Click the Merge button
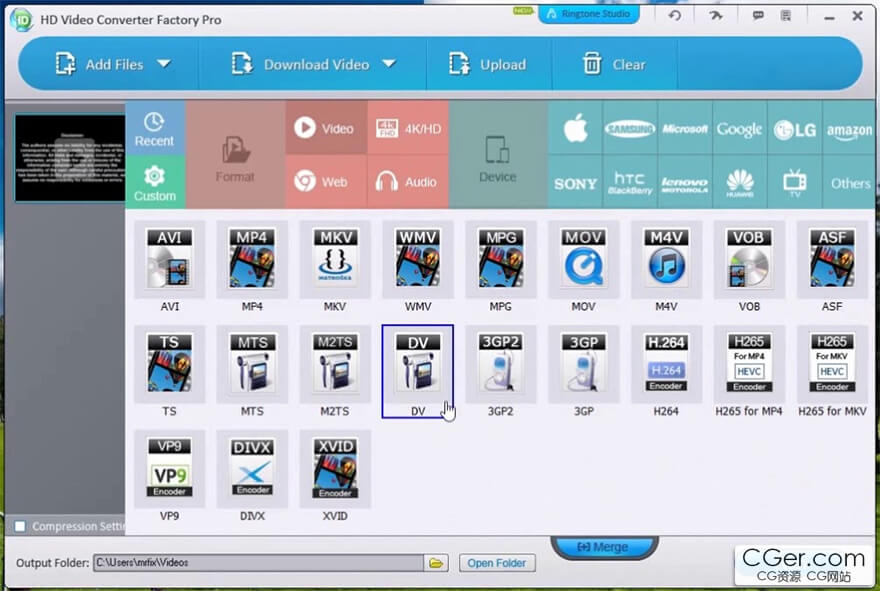This screenshot has height=591, width=880. [604, 547]
